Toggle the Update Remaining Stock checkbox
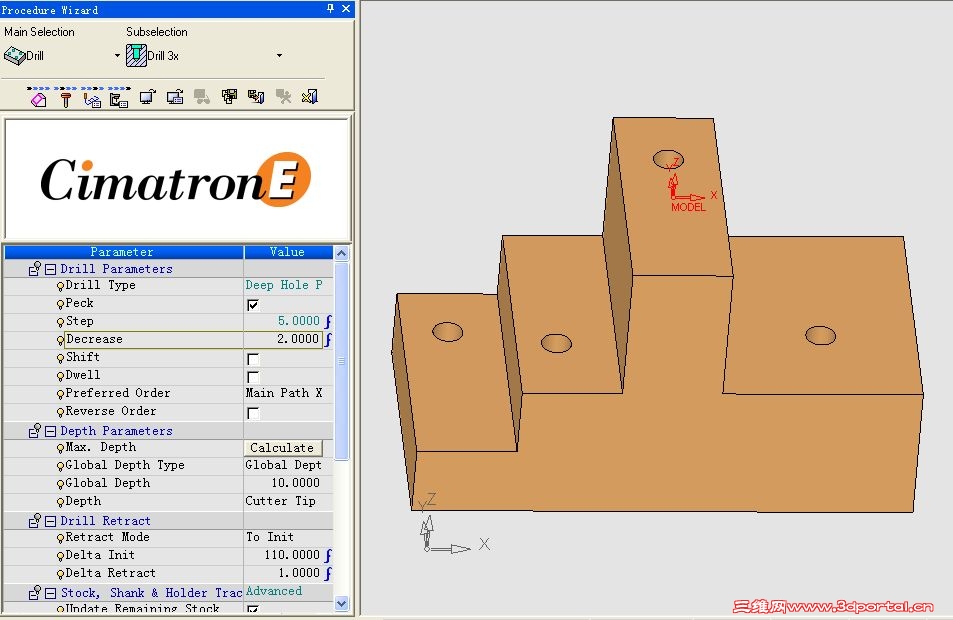This screenshot has width=953, height=620. pos(253,609)
